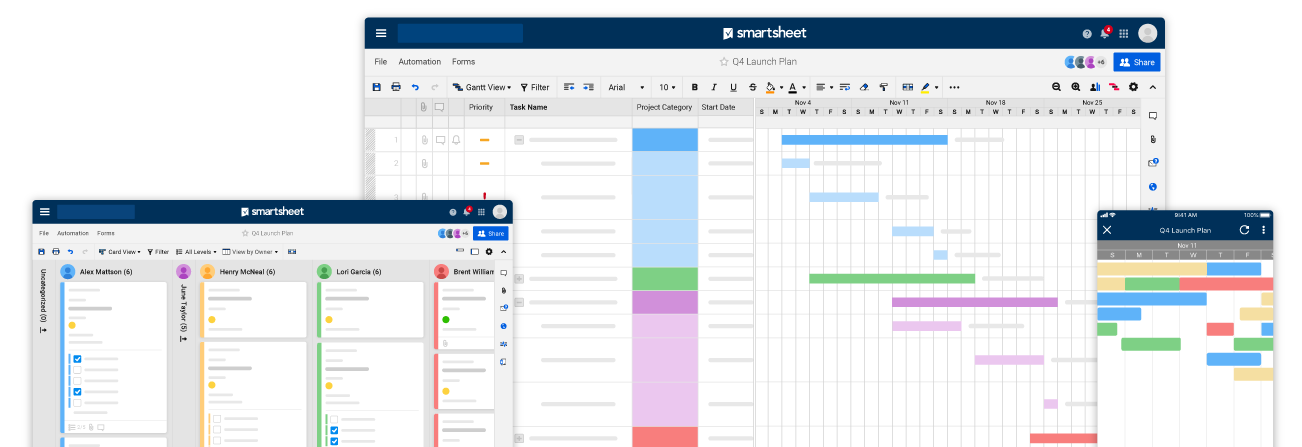Open the Gantt View dropdown

[481, 87]
